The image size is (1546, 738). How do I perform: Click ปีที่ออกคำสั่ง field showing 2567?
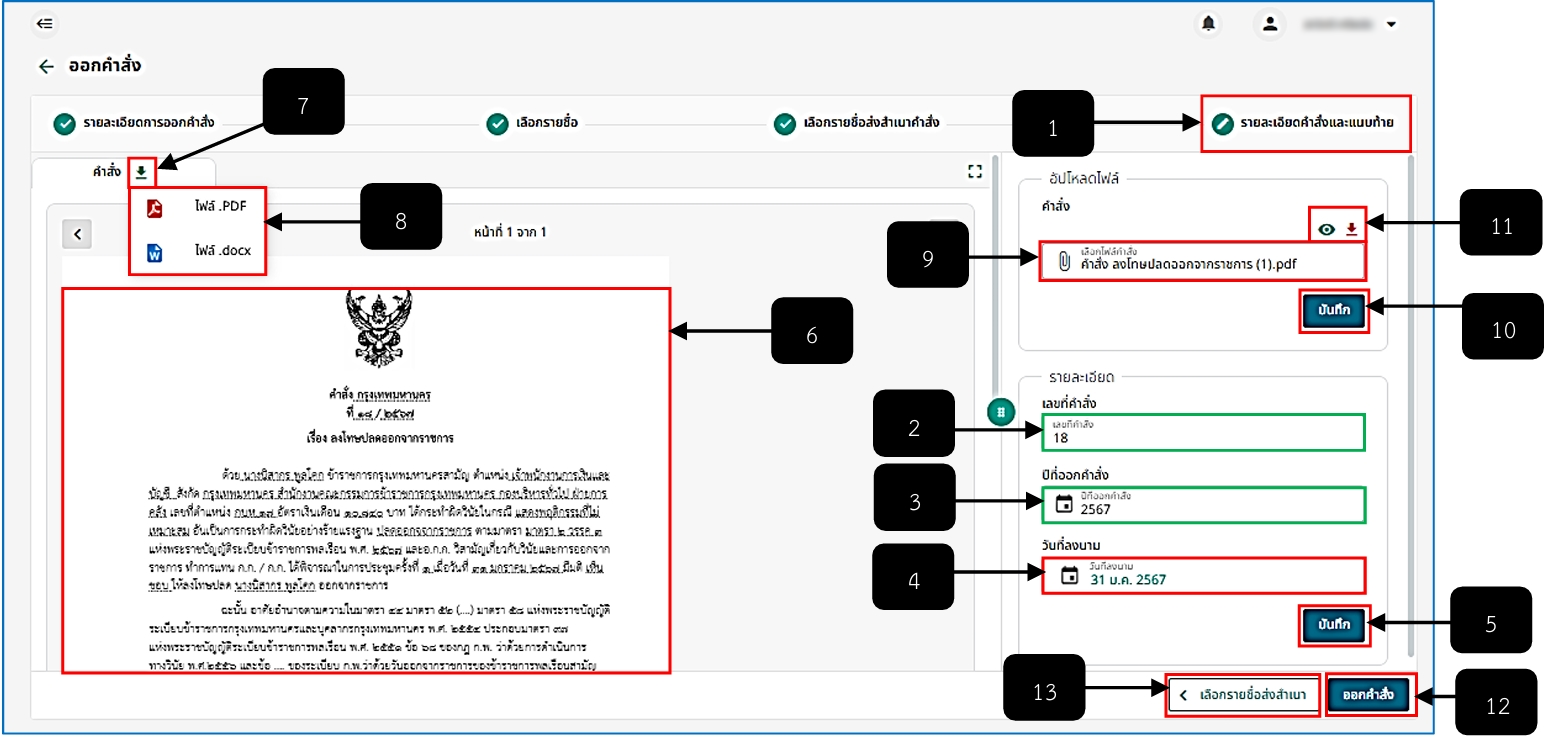point(1202,503)
